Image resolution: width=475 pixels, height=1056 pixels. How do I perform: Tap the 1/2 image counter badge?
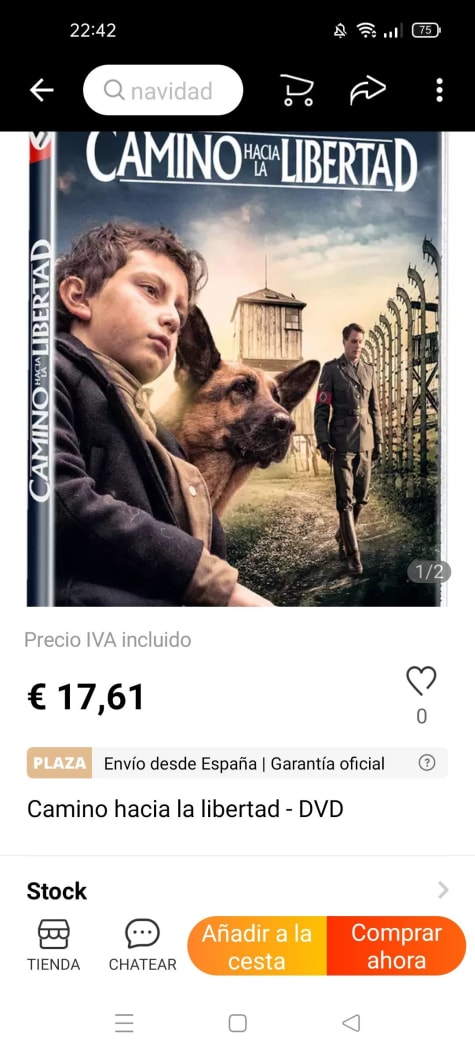(x=429, y=572)
